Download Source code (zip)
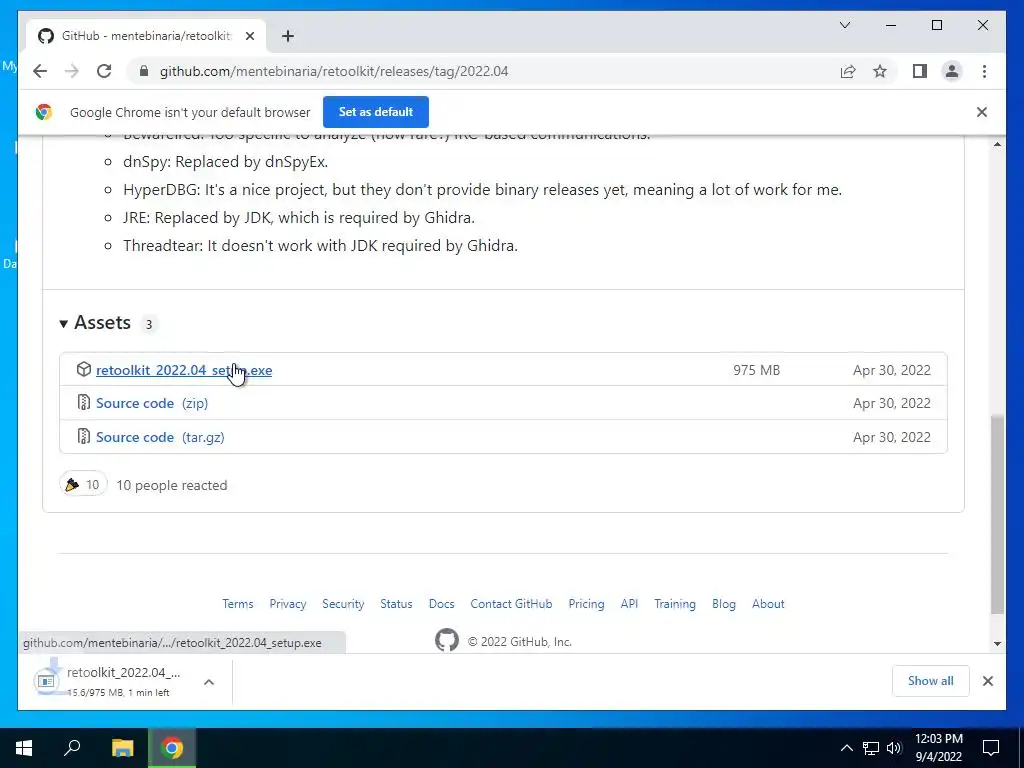Image resolution: width=1024 pixels, height=768 pixels. click(152, 404)
